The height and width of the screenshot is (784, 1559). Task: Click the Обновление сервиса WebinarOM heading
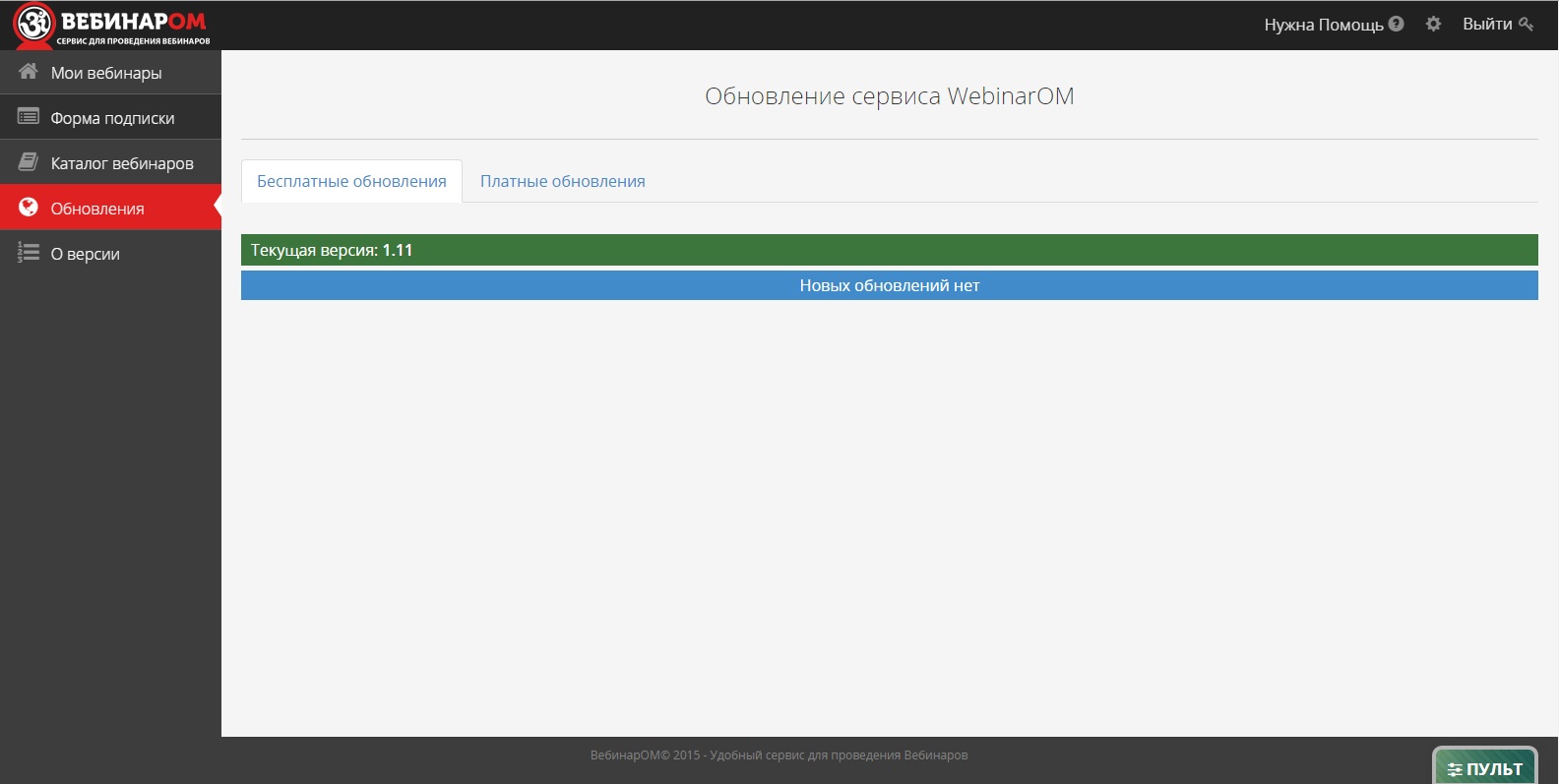click(x=890, y=96)
